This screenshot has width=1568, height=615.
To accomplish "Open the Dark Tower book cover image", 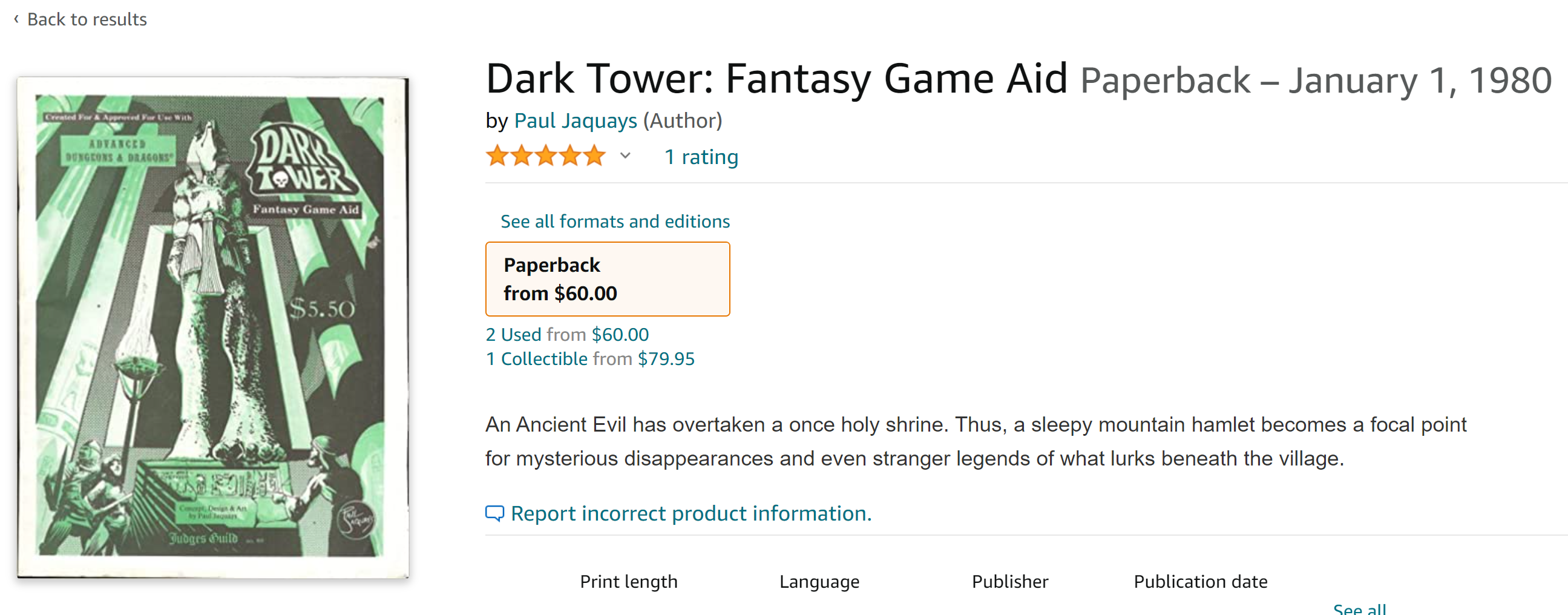I will (212, 327).
